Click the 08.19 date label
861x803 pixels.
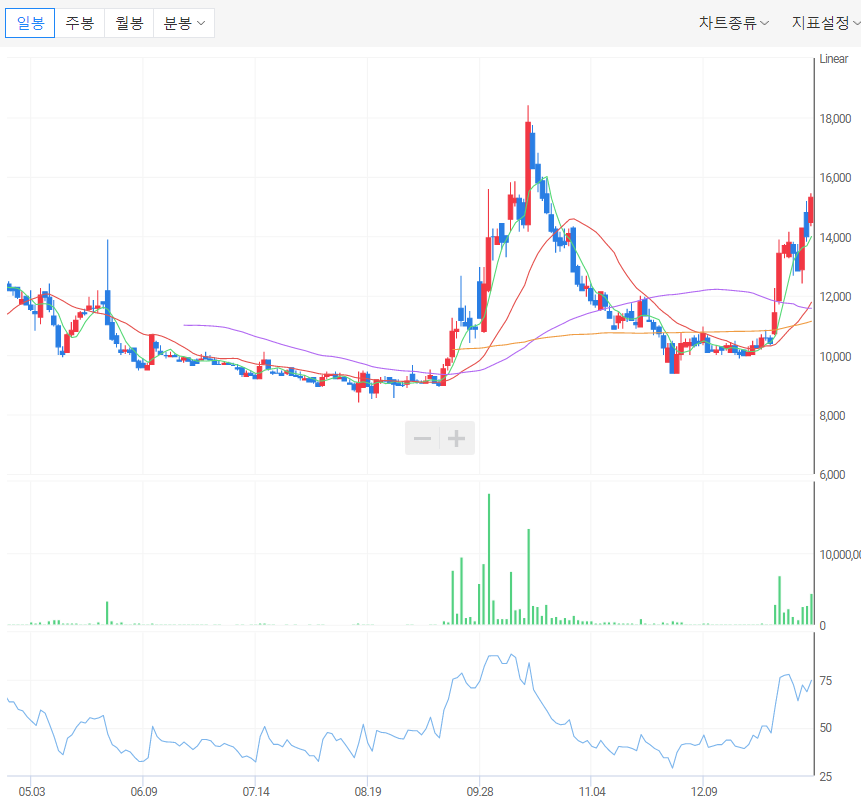click(368, 791)
